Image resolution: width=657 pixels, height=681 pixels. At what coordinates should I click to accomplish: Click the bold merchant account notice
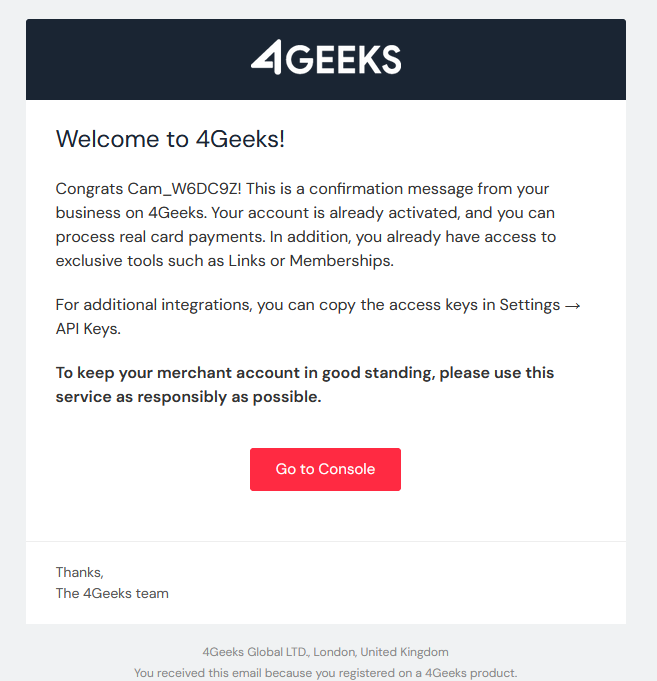point(304,385)
